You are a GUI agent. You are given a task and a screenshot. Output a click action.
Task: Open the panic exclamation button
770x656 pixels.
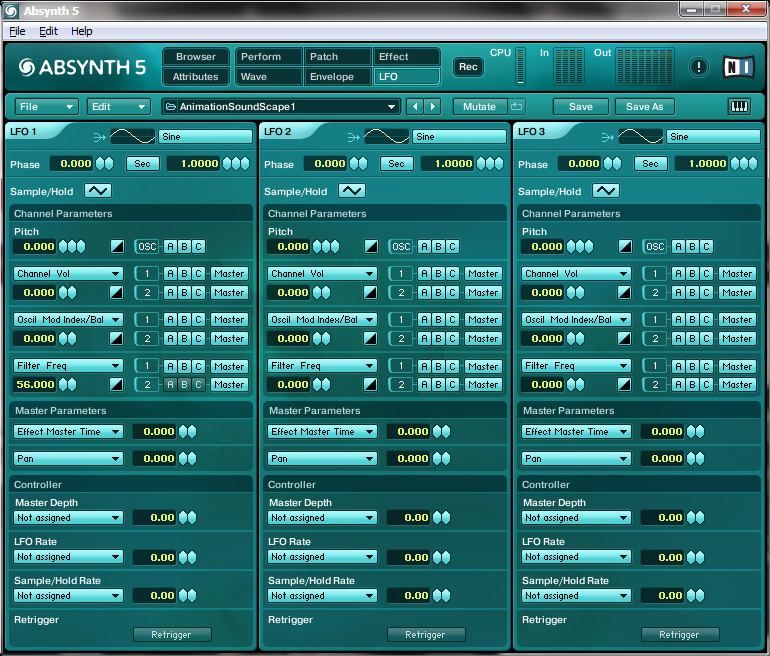click(x=698, y=67)
